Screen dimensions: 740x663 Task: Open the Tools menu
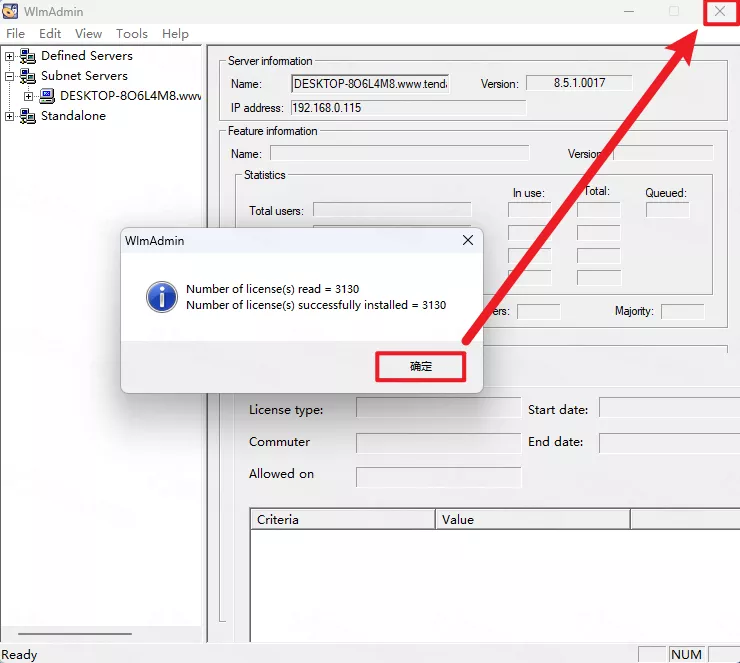click(x=131, y=33)
